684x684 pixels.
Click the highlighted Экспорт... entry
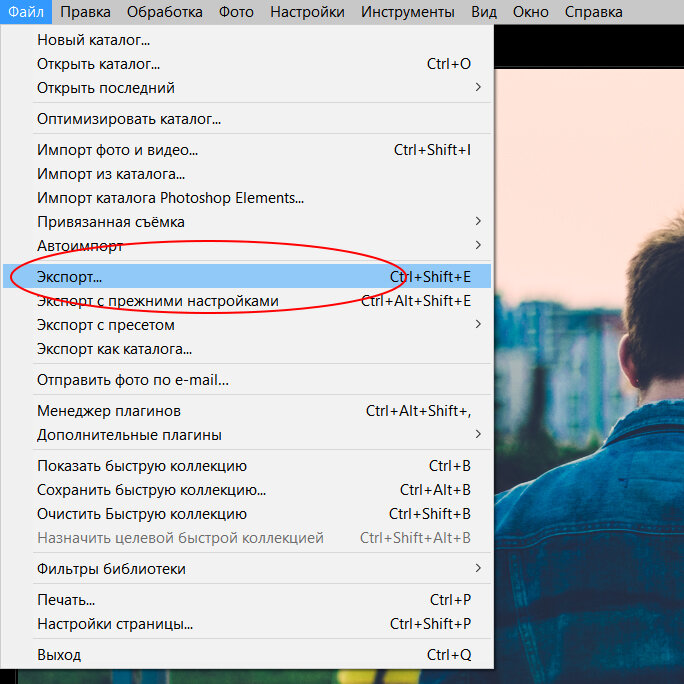[x=247, y=276]
